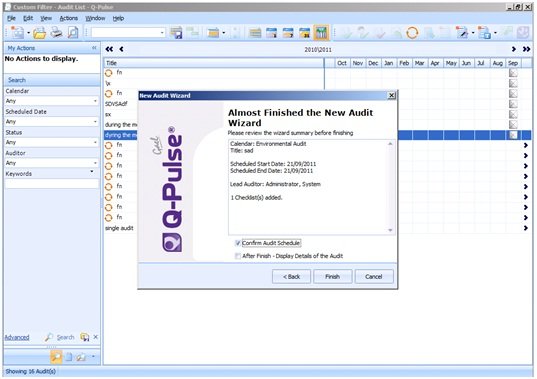Select the list view calendar icon
The image size is (537, 379).
(255, 33)
